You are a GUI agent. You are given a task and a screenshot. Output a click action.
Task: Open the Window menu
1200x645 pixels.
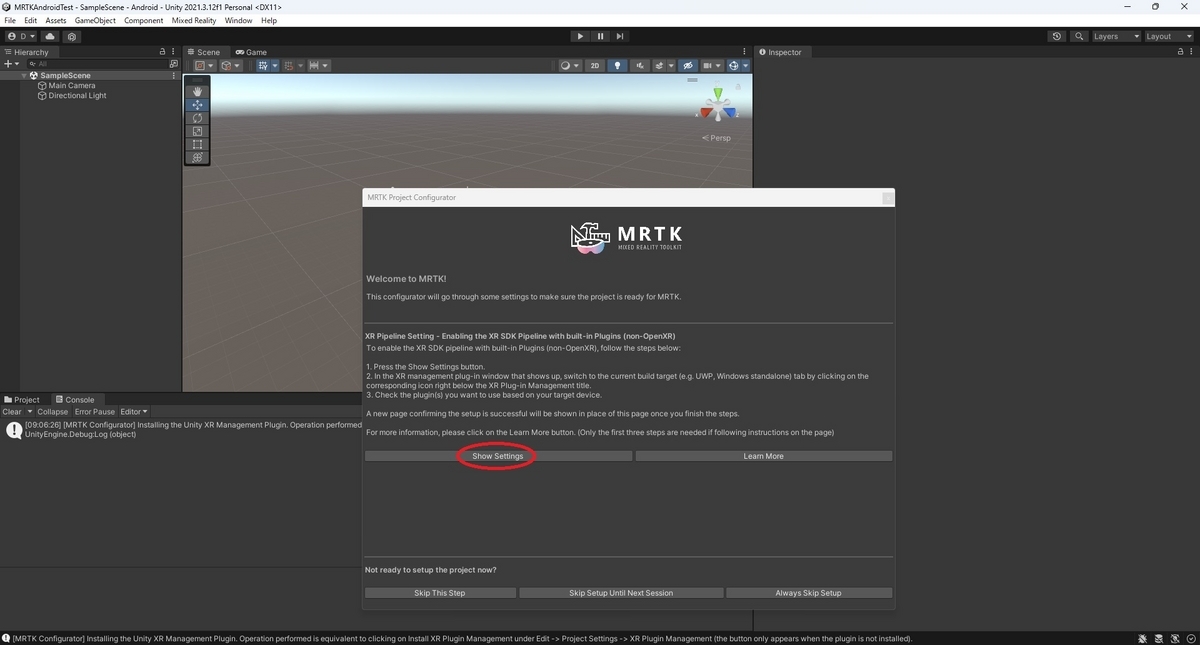pos(238,20)
